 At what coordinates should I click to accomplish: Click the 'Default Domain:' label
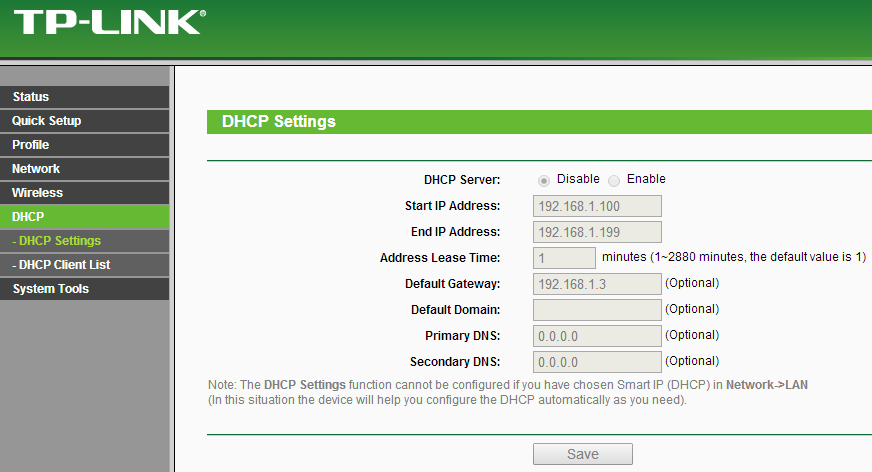(x=455, y=310)
